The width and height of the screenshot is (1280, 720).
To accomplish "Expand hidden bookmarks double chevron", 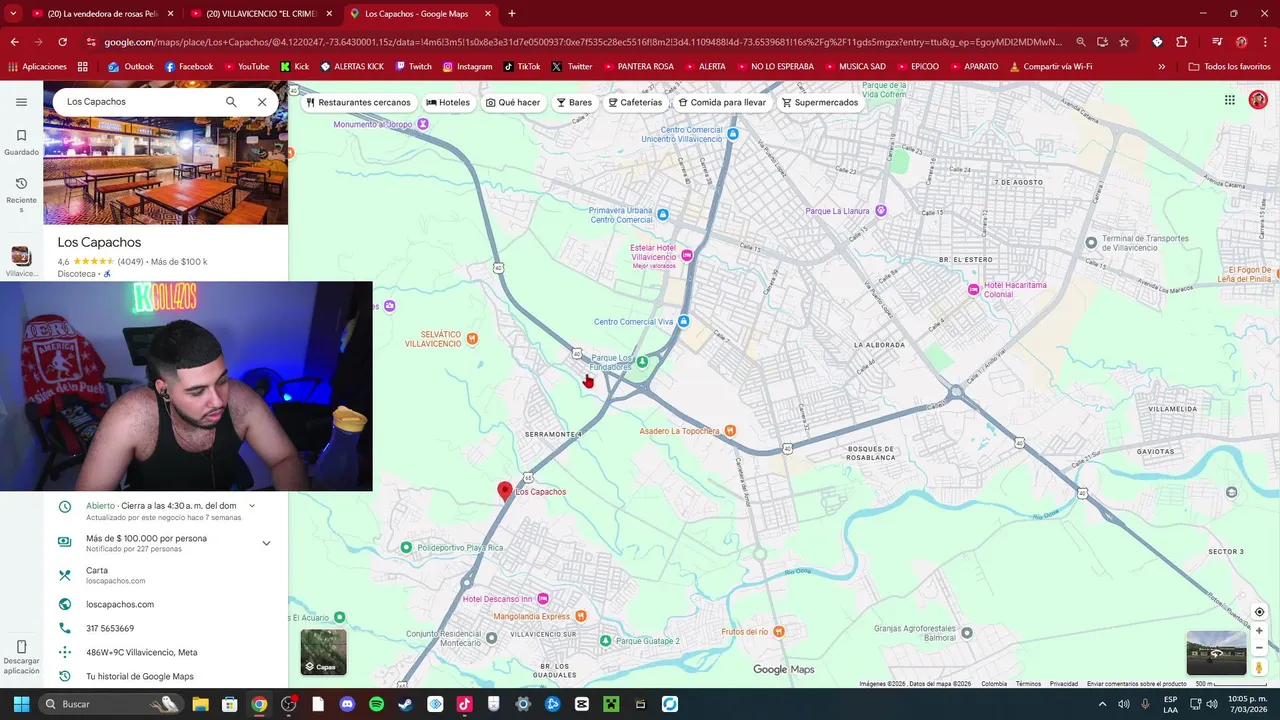I will tap(1161, 66).
